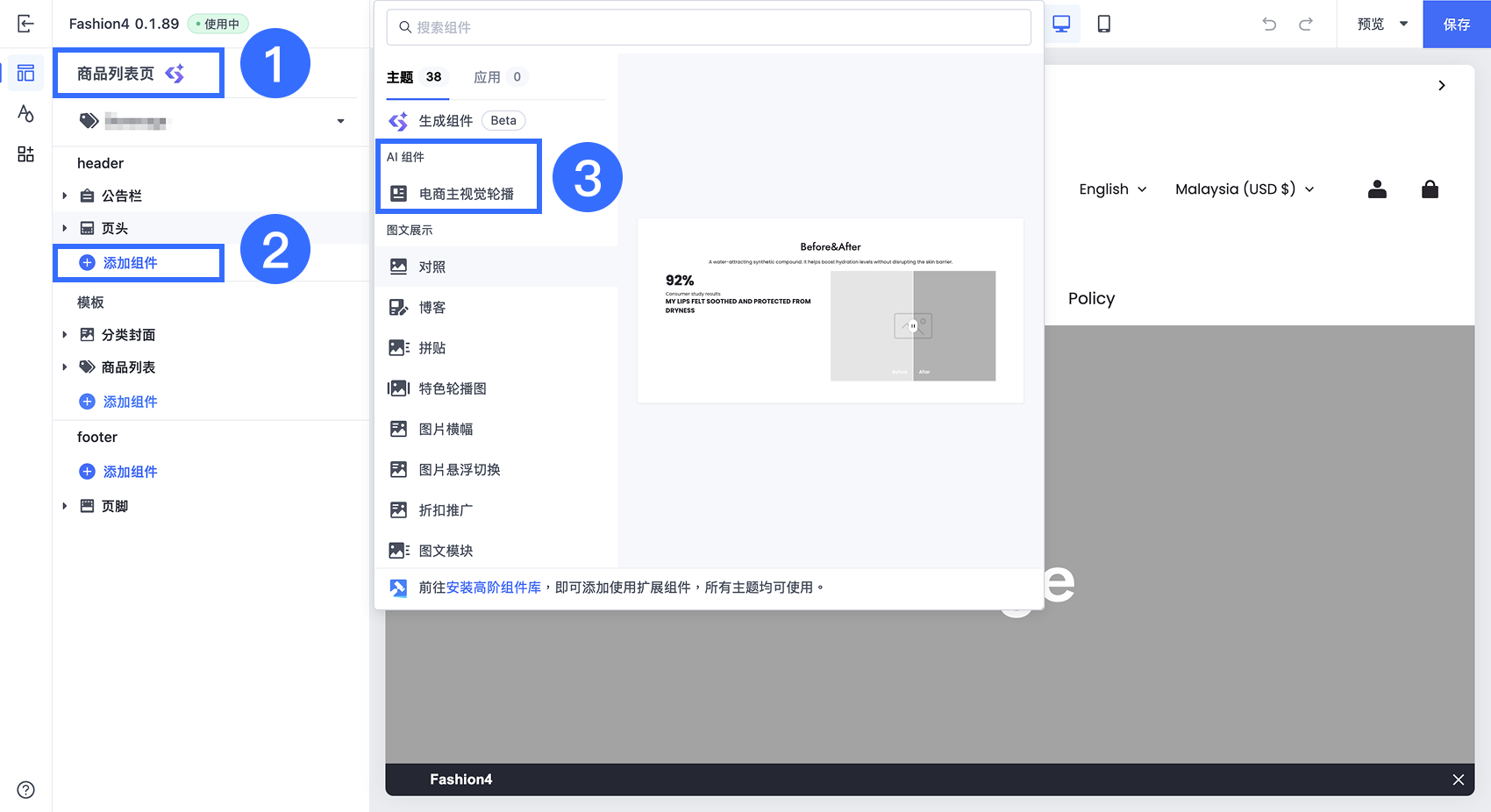Viewport: 1491px width, 812px height.
Task: Select the 图片悬浮切换 component
Action: coord(496,470)
